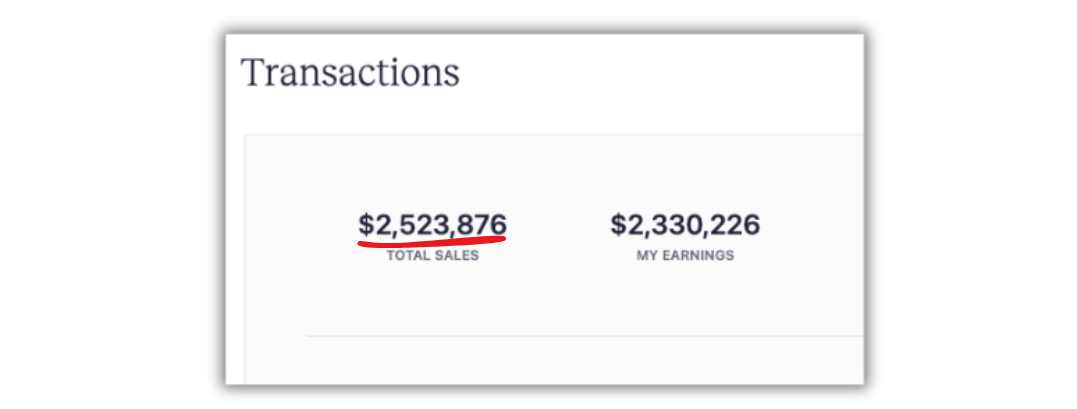Click the word MY in the label
The height and width of the screenshot is (409, 1077).
(x=646, y=256)
